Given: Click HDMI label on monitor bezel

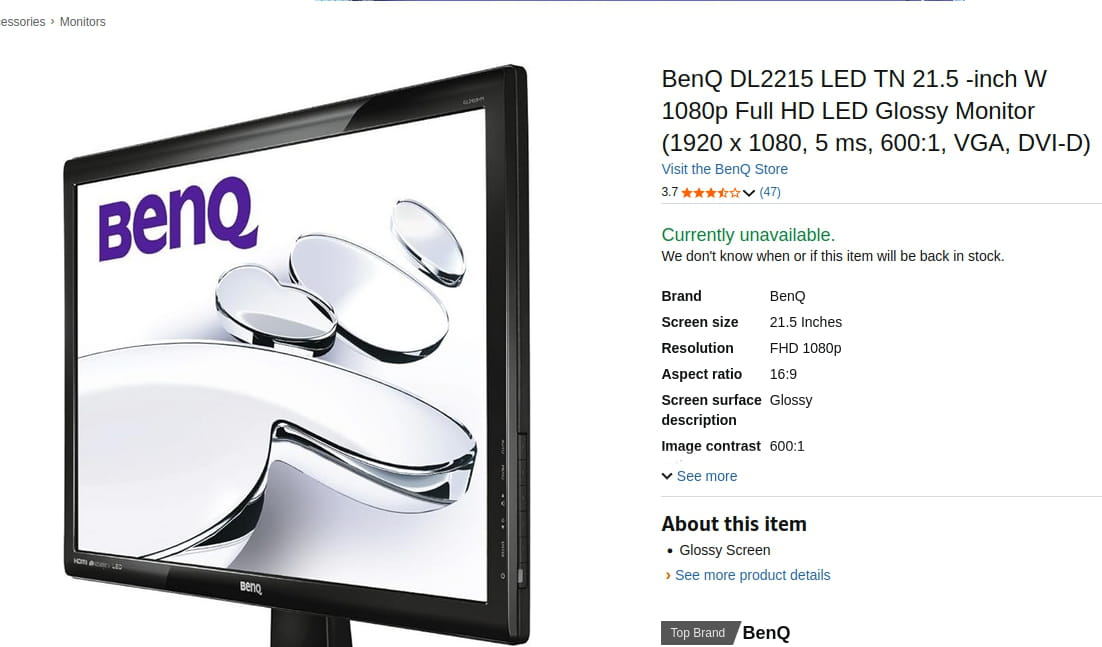Looking at the screenshot, I should 80,562.
